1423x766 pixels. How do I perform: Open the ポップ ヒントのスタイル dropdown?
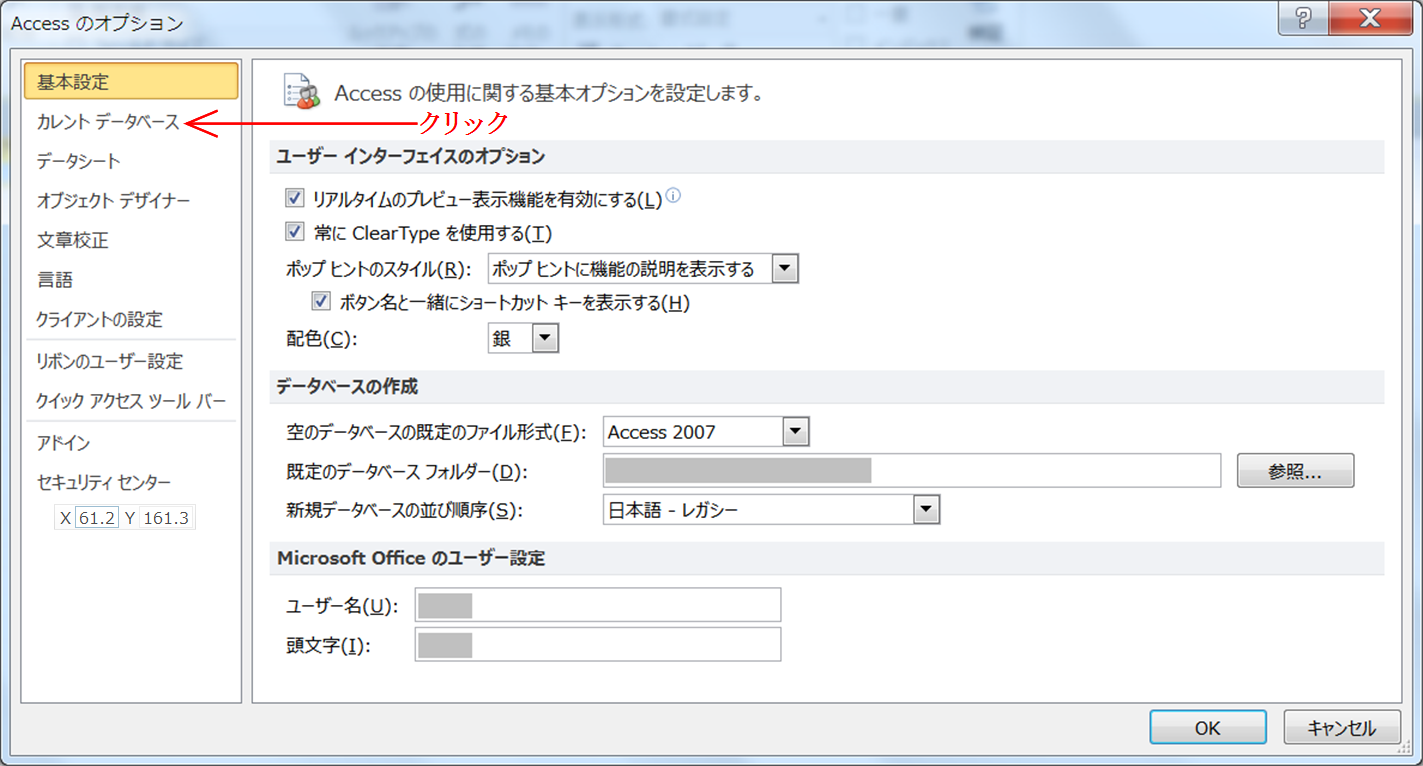pos(785,268)
